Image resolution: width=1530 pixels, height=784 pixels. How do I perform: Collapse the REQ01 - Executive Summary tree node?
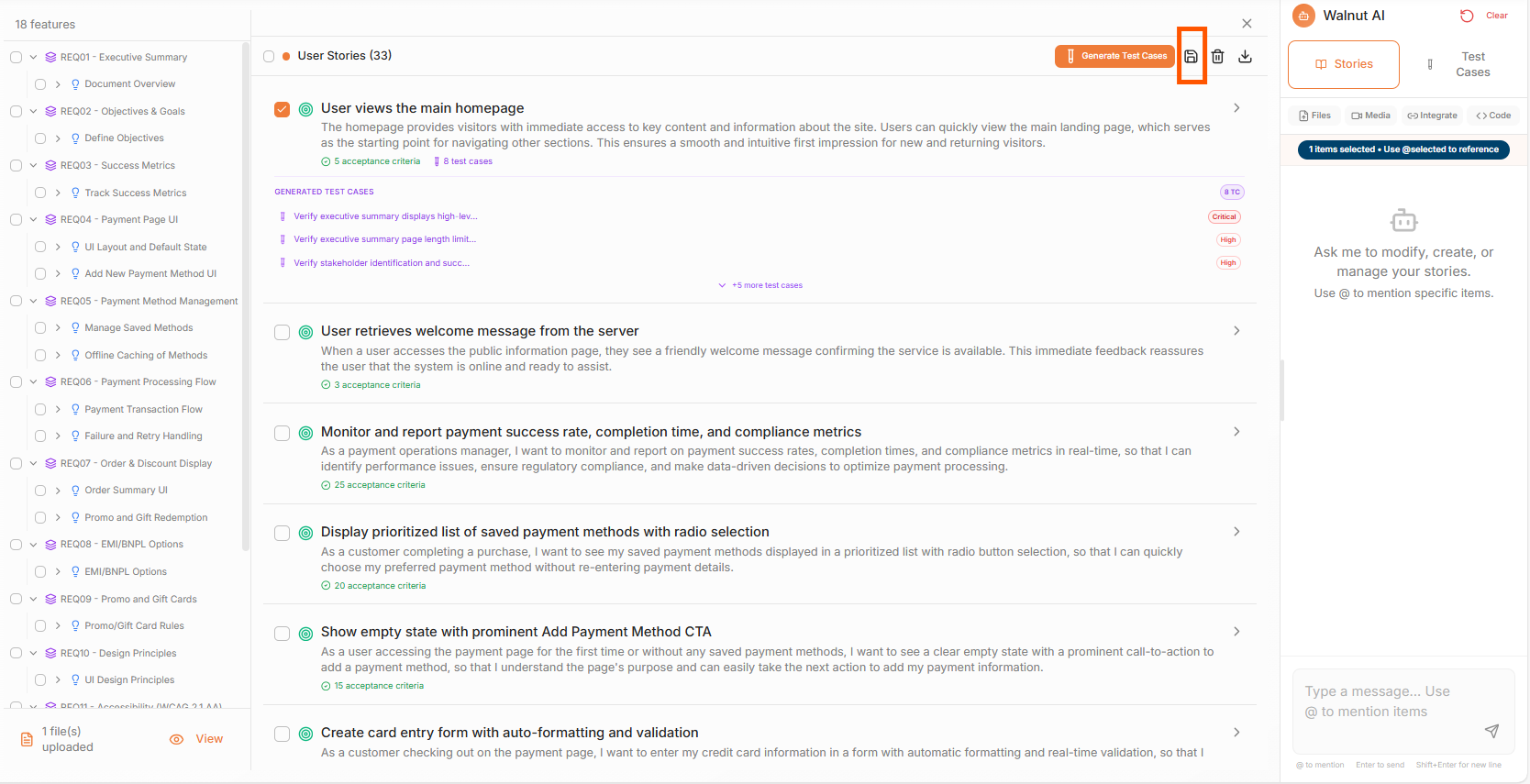33,57
